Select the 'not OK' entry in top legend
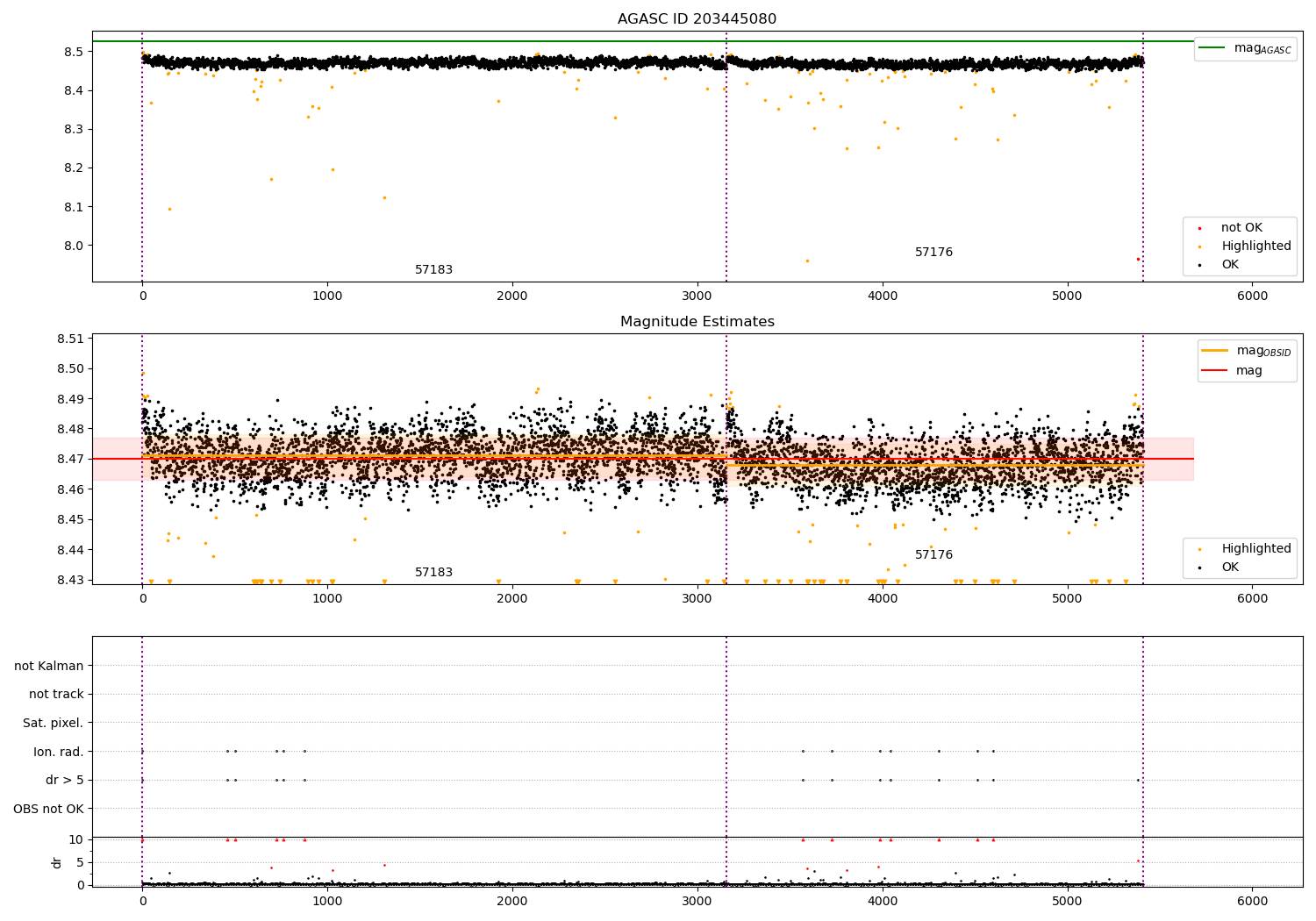Viewport: 1316px width, 921px height. pyautogui.click(x=1241, y=228)
